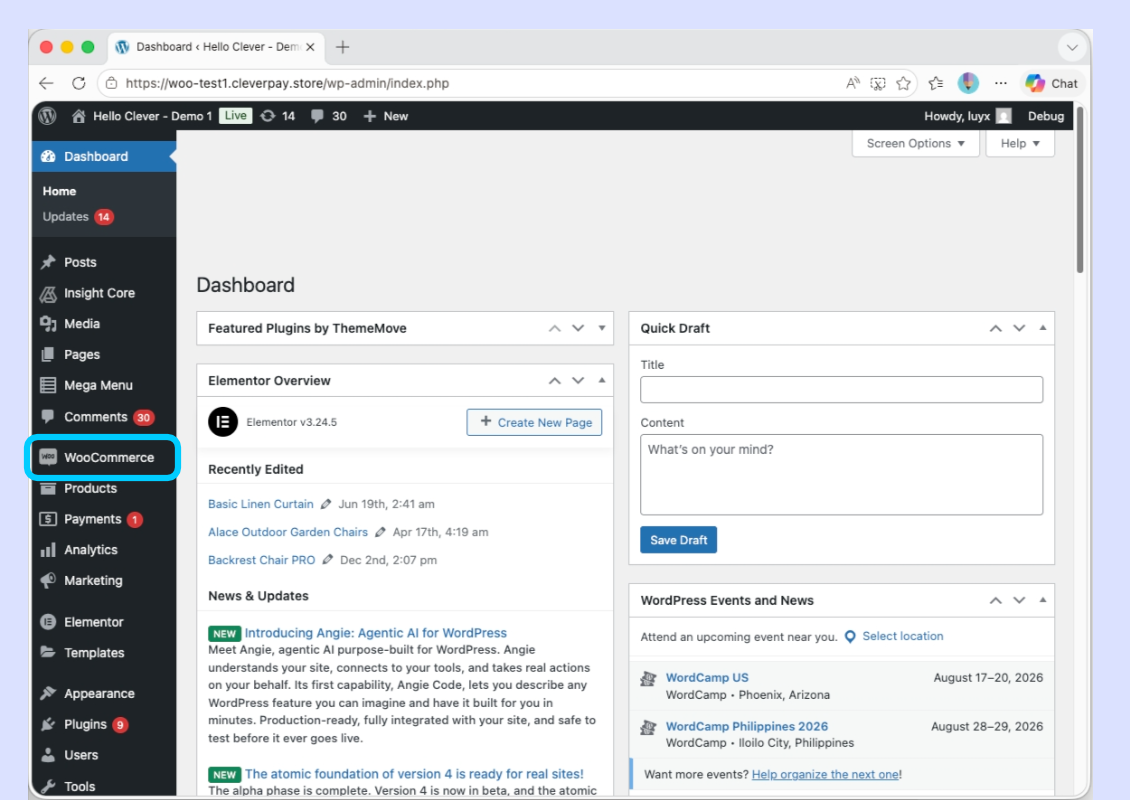Toggle the Featured Plugins by ThemeMove panel
Image resolution: width=1130 pixels, height=800 pixels.
tap(602, 328)
